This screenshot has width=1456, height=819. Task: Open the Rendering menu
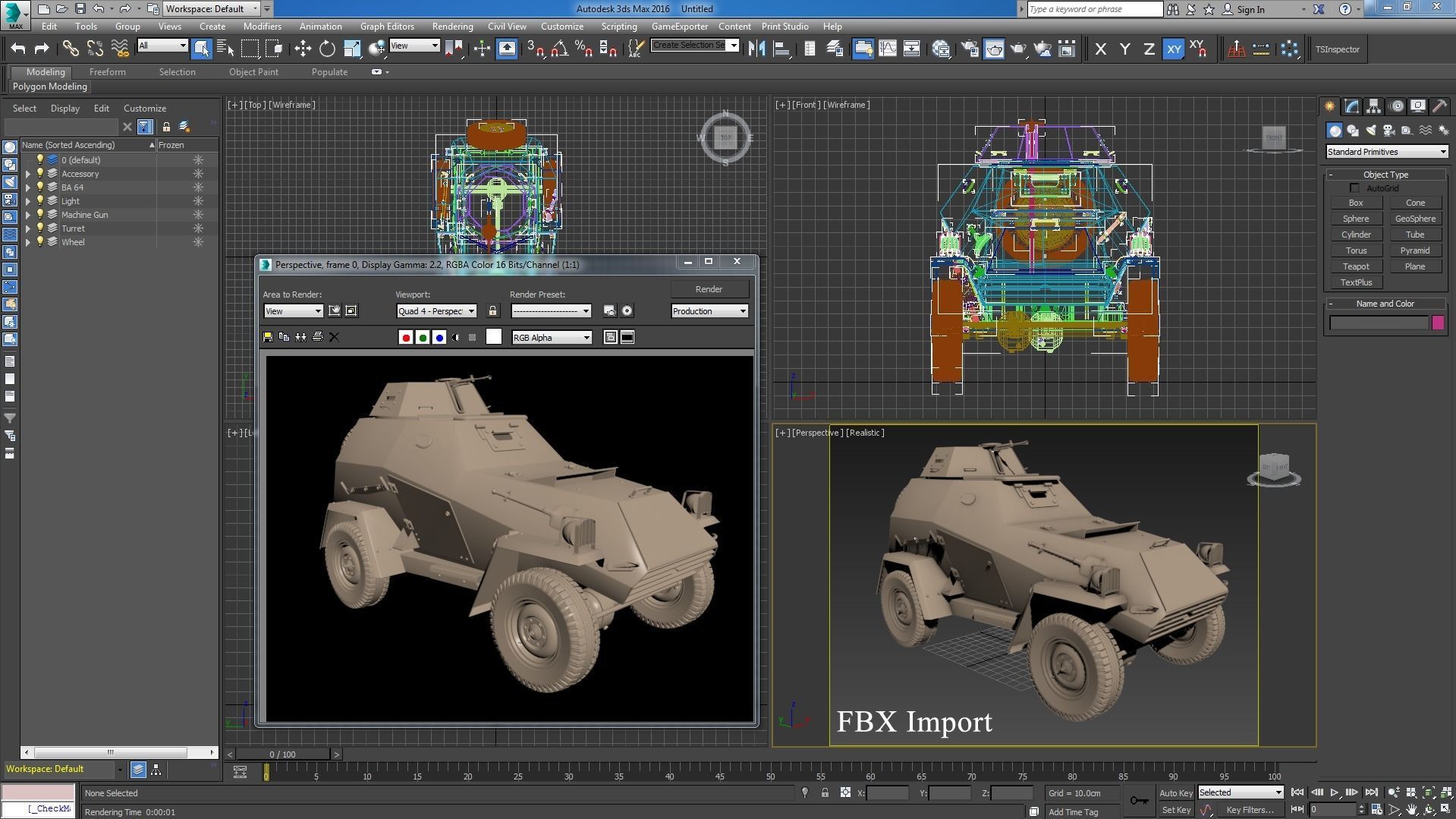452,27
